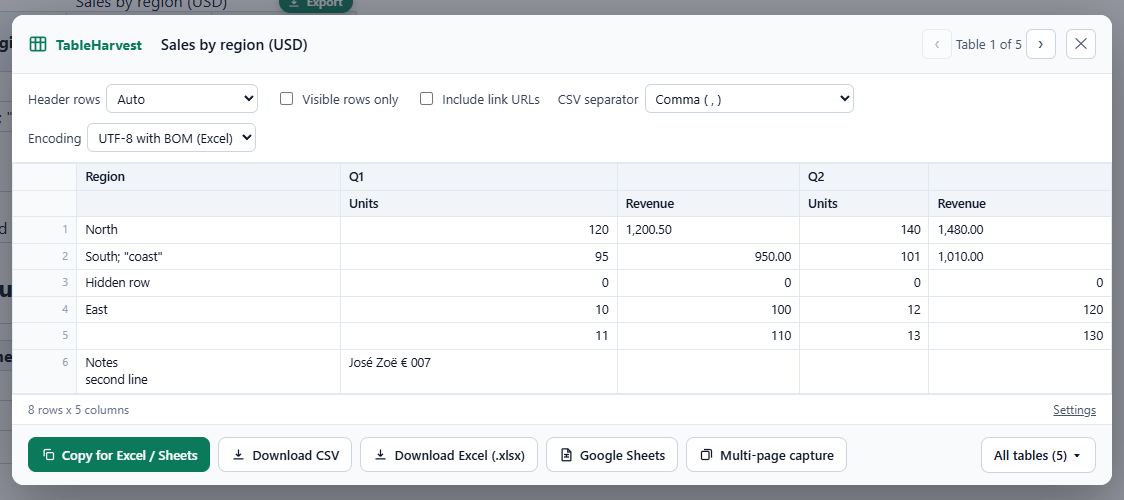Enable Include link URLs checkbox
Viewport: 1124px width, 500px height.
point(427,99)
